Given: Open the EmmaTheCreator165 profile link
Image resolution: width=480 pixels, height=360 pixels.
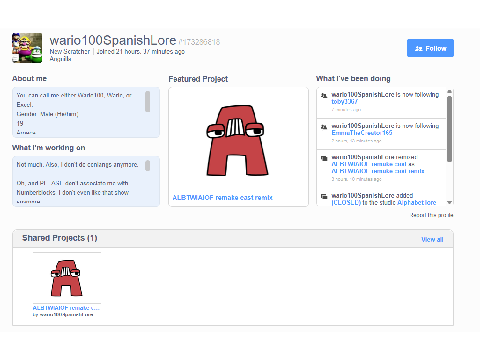Looking at the screenshot, I should (362, 133).
